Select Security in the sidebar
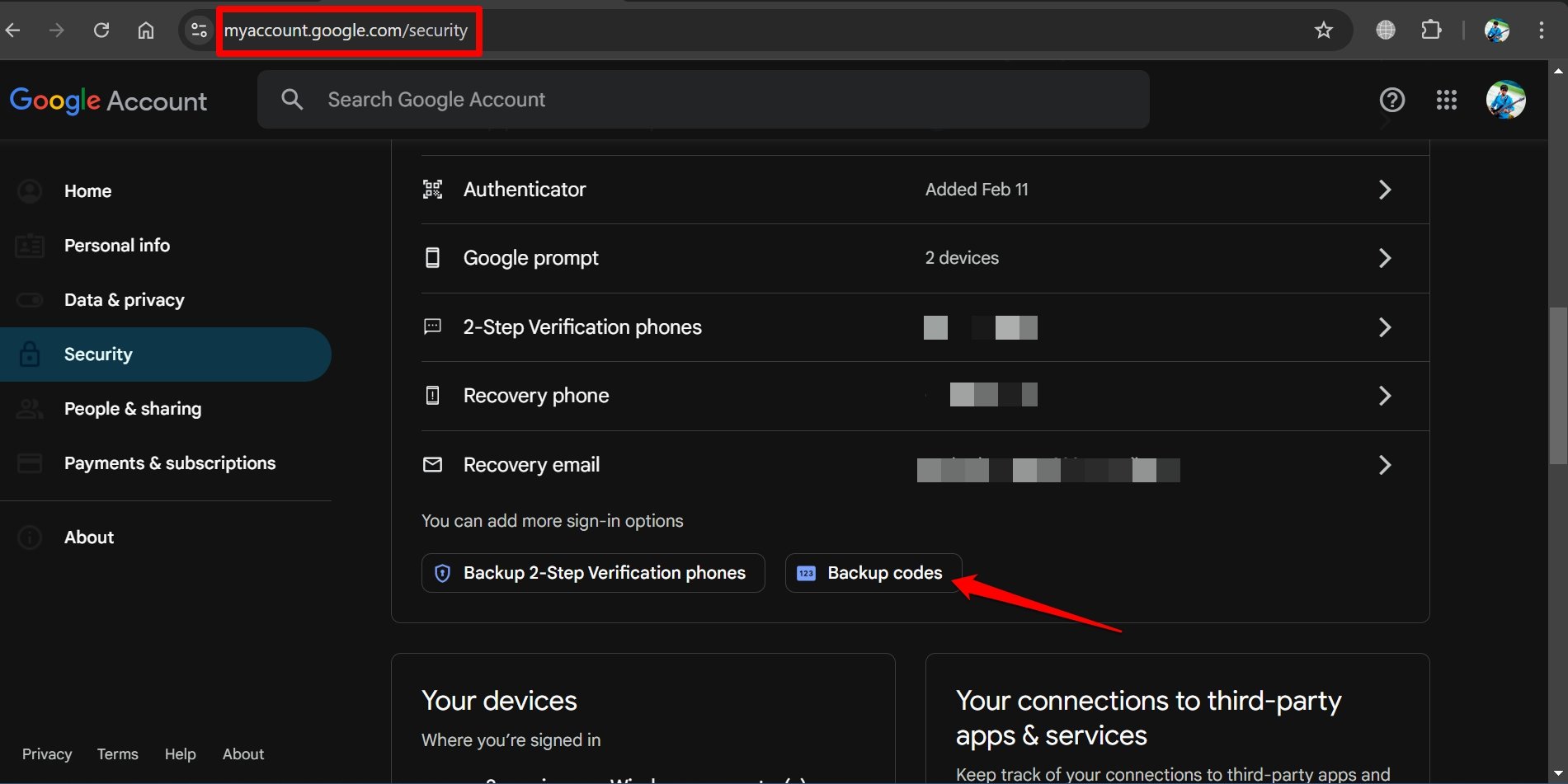The image size is (1568, 784). pos(165,354)
